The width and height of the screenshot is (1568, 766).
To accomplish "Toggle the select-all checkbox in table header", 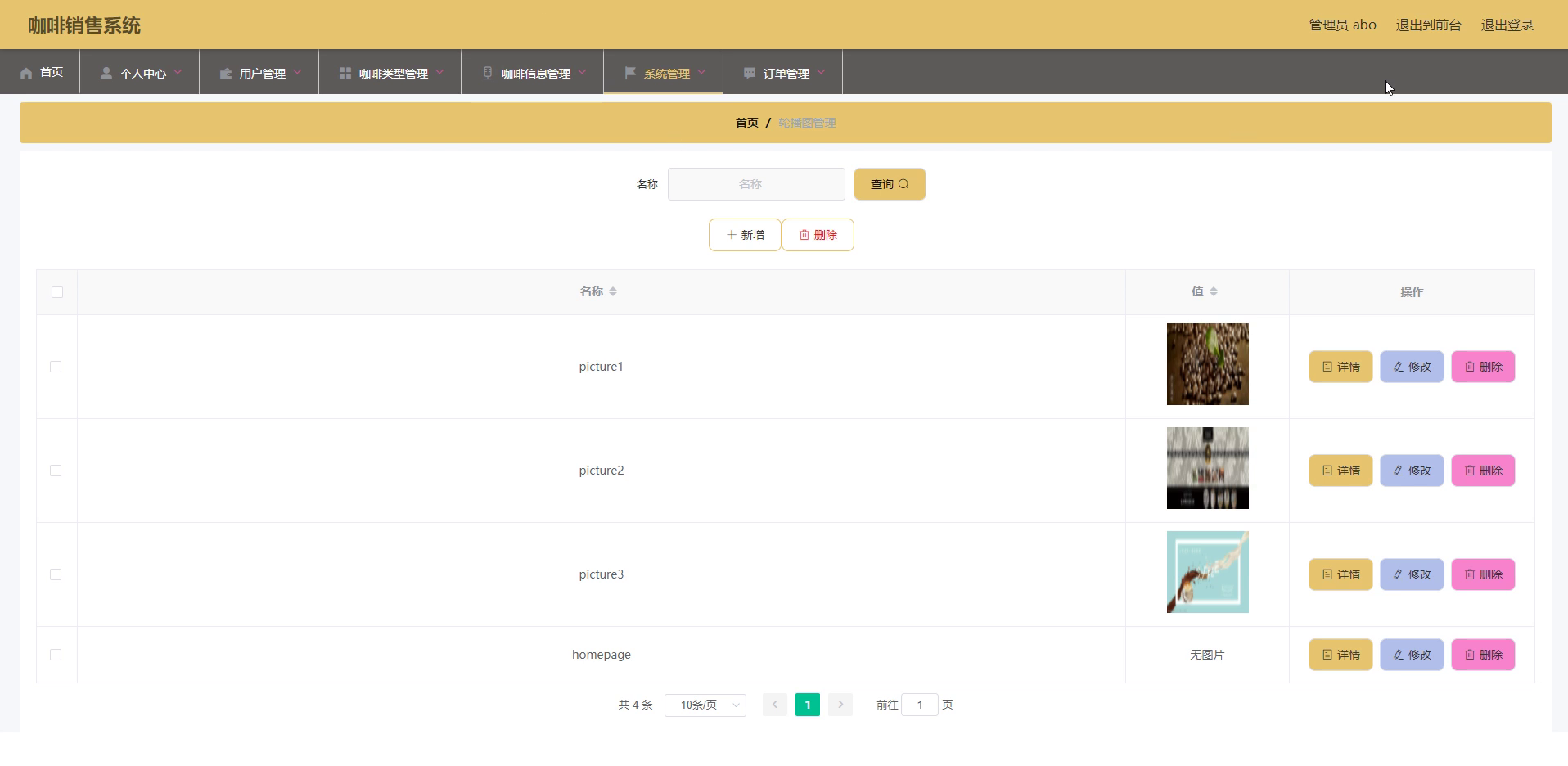I will pyautogui.click(x=57, y=292).
